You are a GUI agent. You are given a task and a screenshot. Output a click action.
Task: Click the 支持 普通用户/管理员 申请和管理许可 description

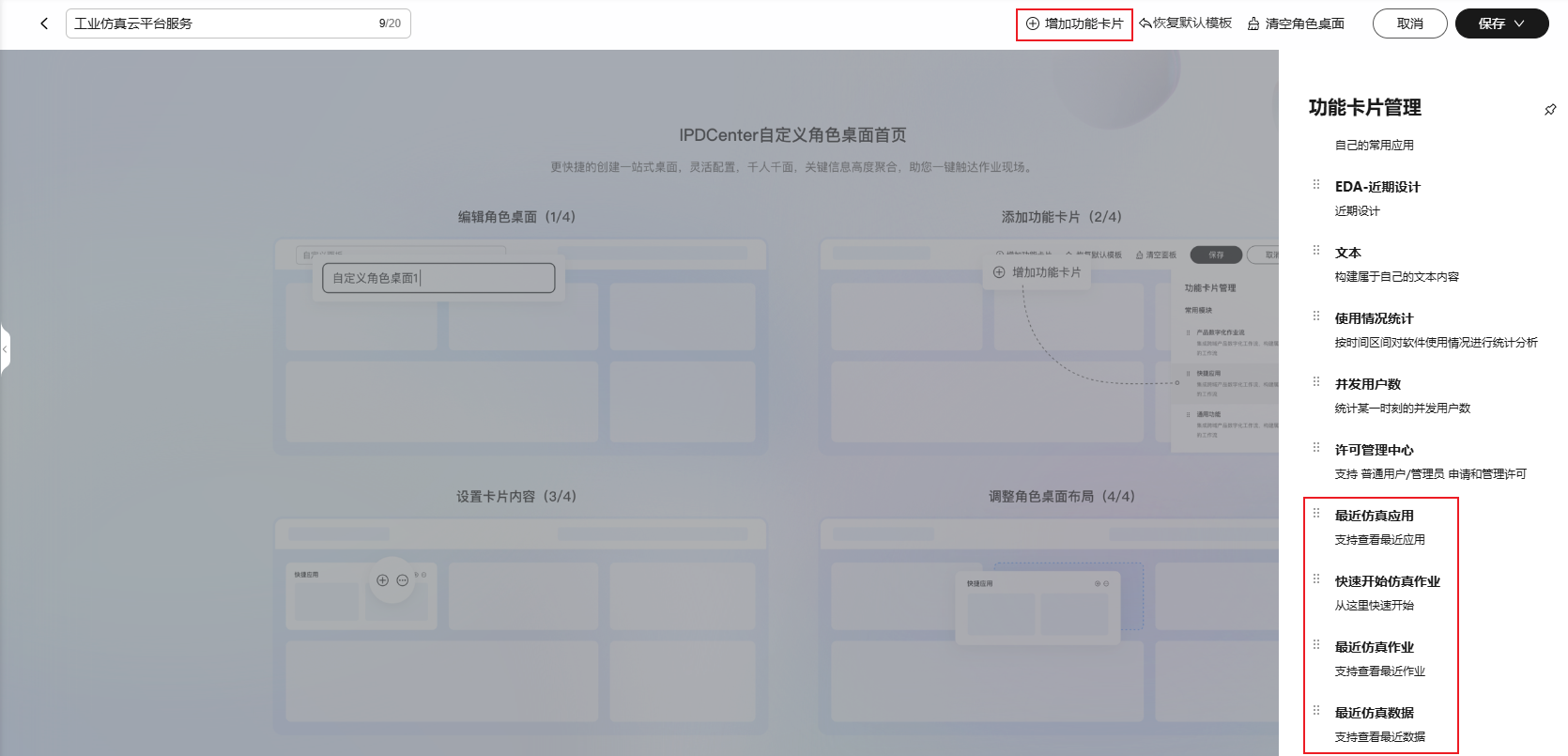tap(1430, 474)
